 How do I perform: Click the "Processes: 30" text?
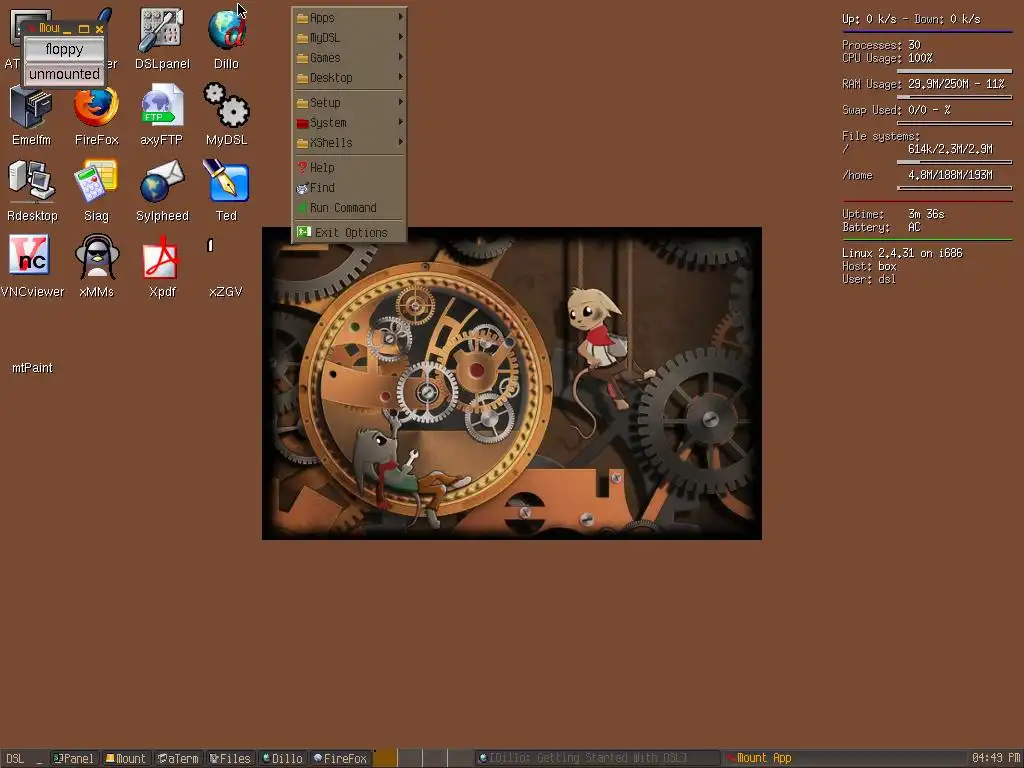881,45
